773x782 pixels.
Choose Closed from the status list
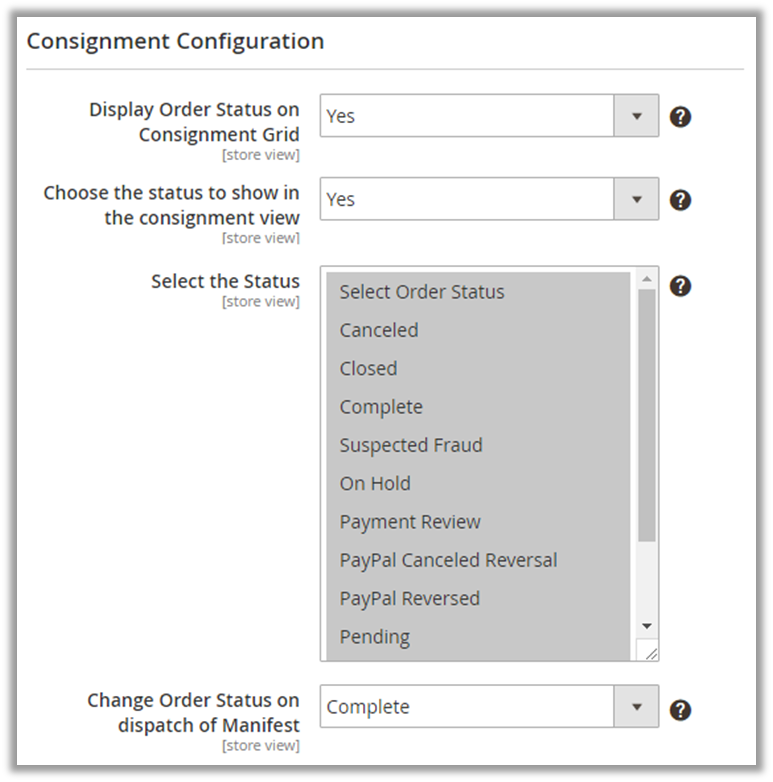[368, 368]
